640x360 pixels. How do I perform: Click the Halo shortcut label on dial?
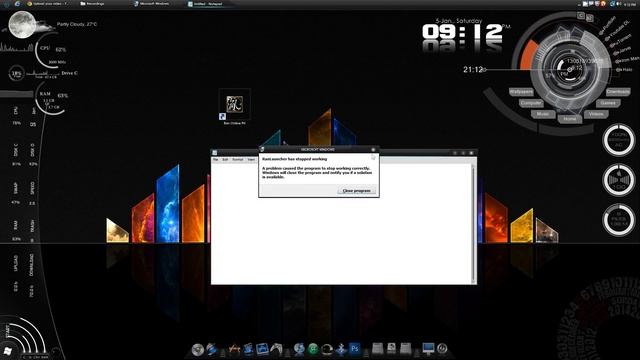pyautogui.click(x=624, y=70)
